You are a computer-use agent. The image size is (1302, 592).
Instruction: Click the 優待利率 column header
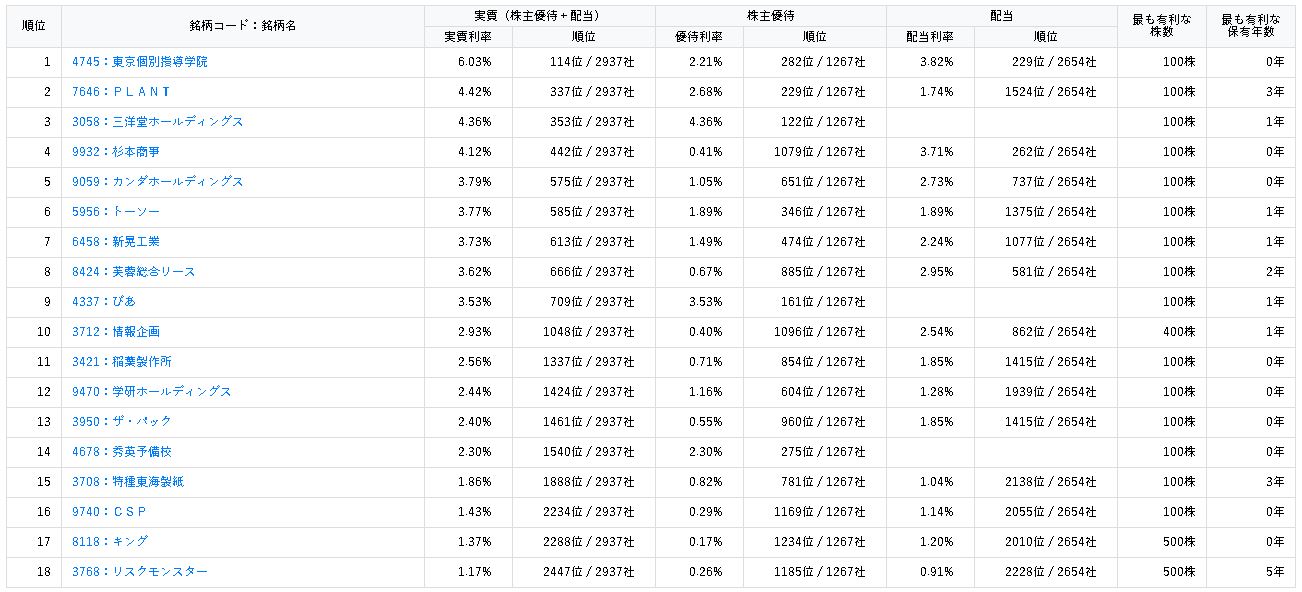(x=699, y=37)
